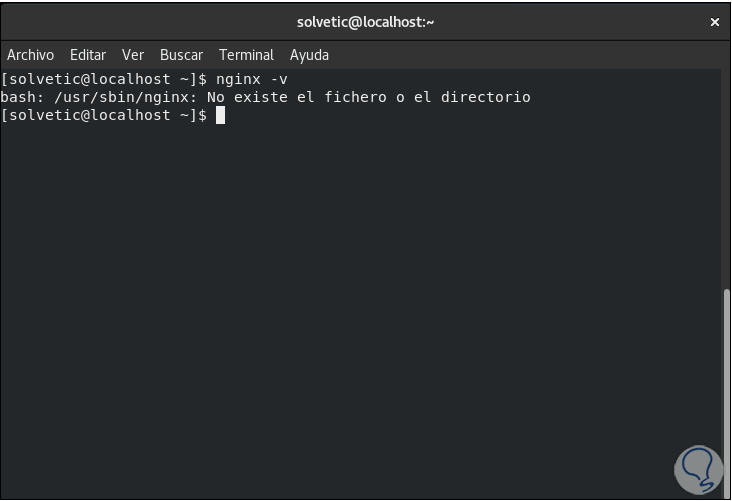The width and height of the screenshot is (732, 501).
Task: Click the first [solvetic@localhost ~]$ prompt
Action: pyautogui.click(x=104, y=79)
